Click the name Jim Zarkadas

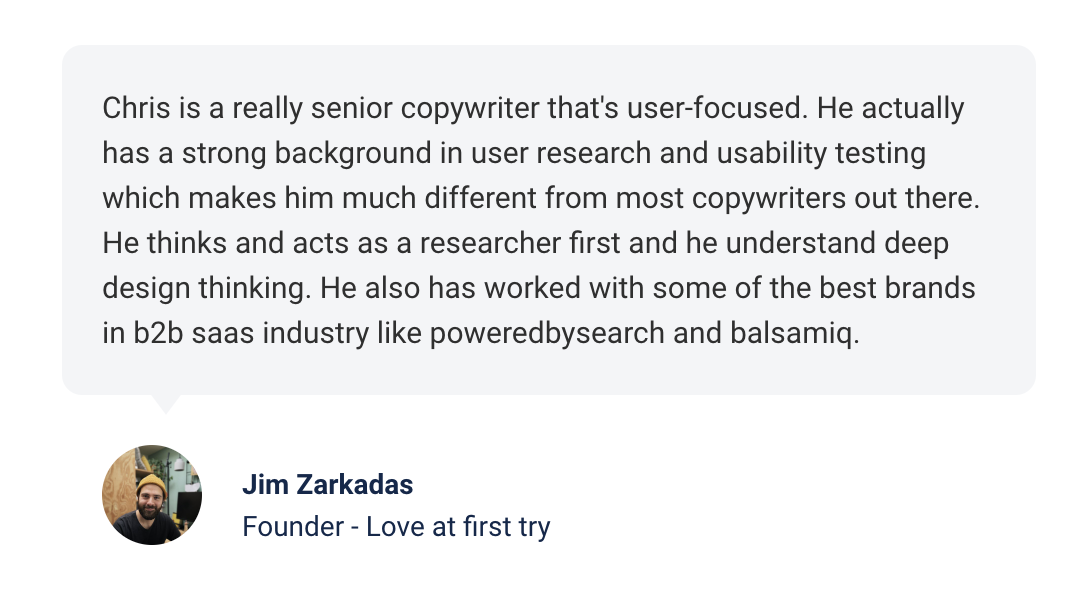click(x=327, y=485)
